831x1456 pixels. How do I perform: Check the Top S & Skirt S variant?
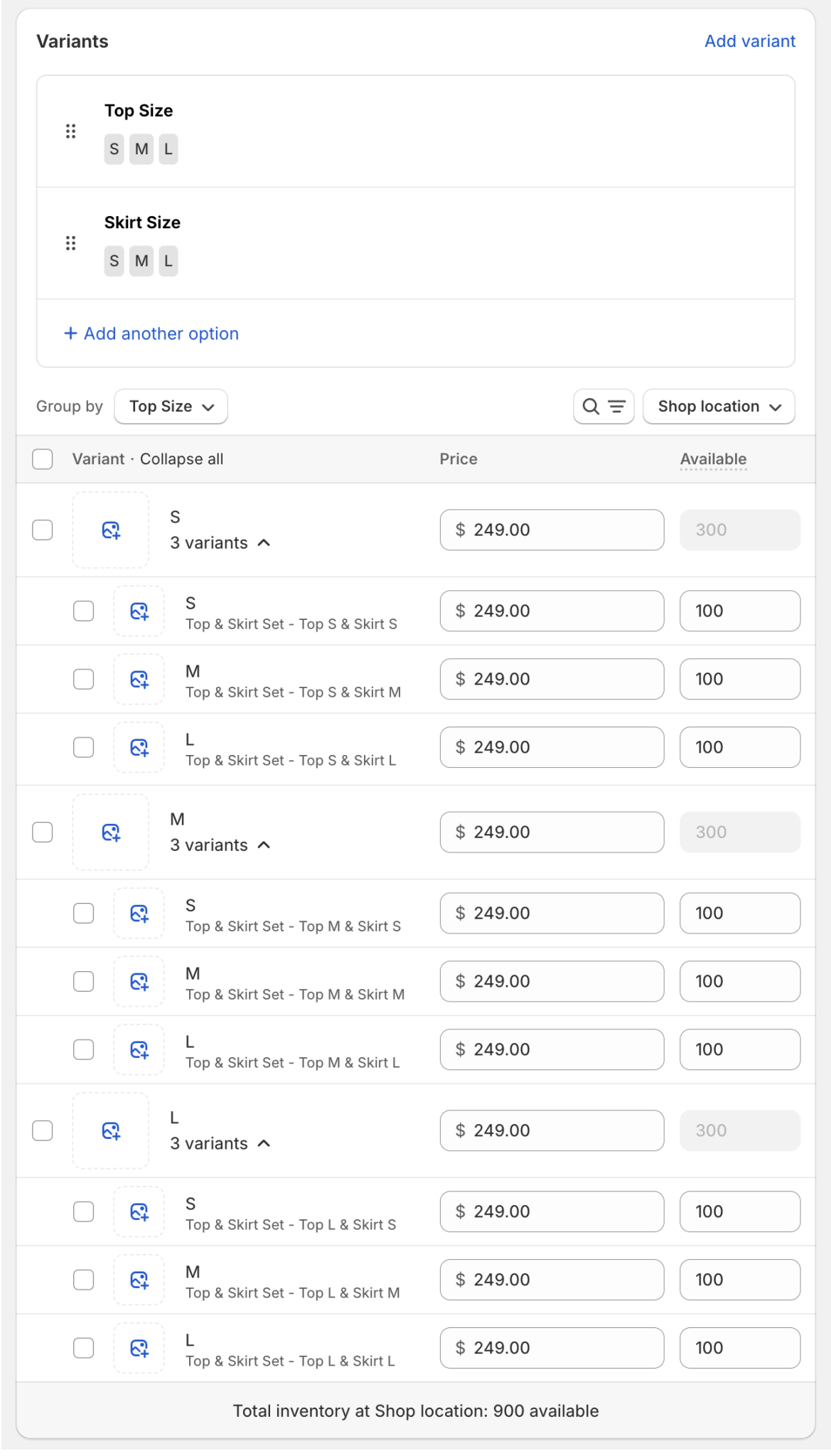84,611
